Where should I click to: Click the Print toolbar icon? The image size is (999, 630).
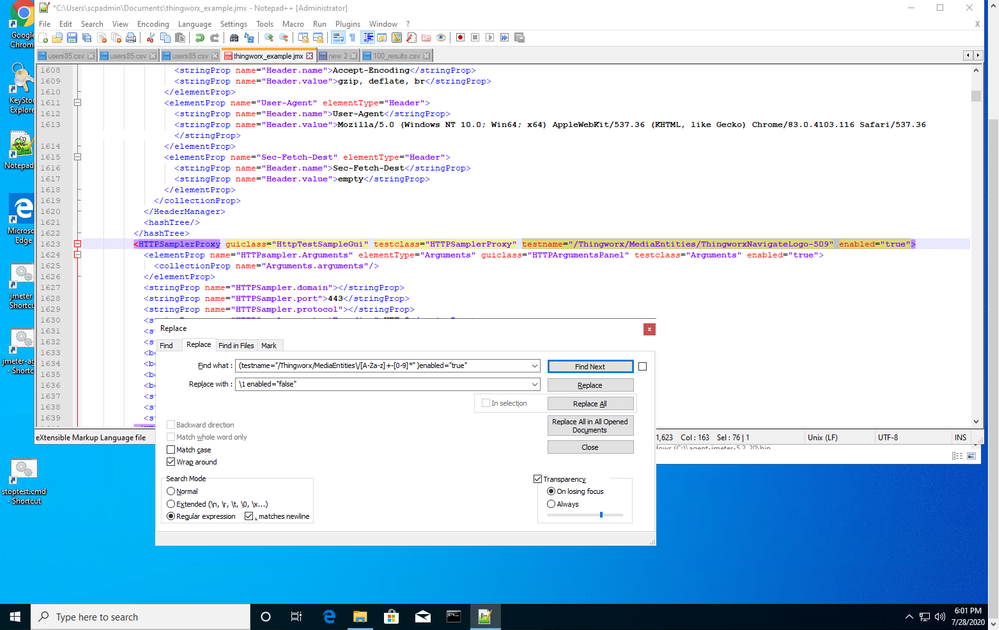(x=131, y=38)
